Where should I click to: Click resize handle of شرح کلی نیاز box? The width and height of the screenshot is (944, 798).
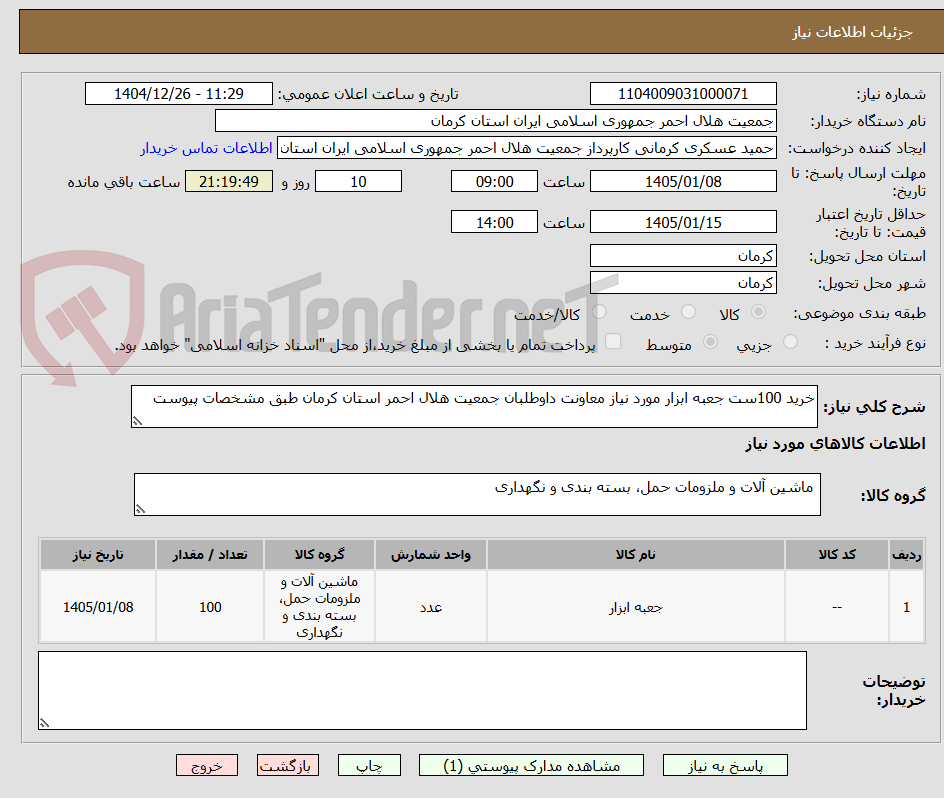137,421
